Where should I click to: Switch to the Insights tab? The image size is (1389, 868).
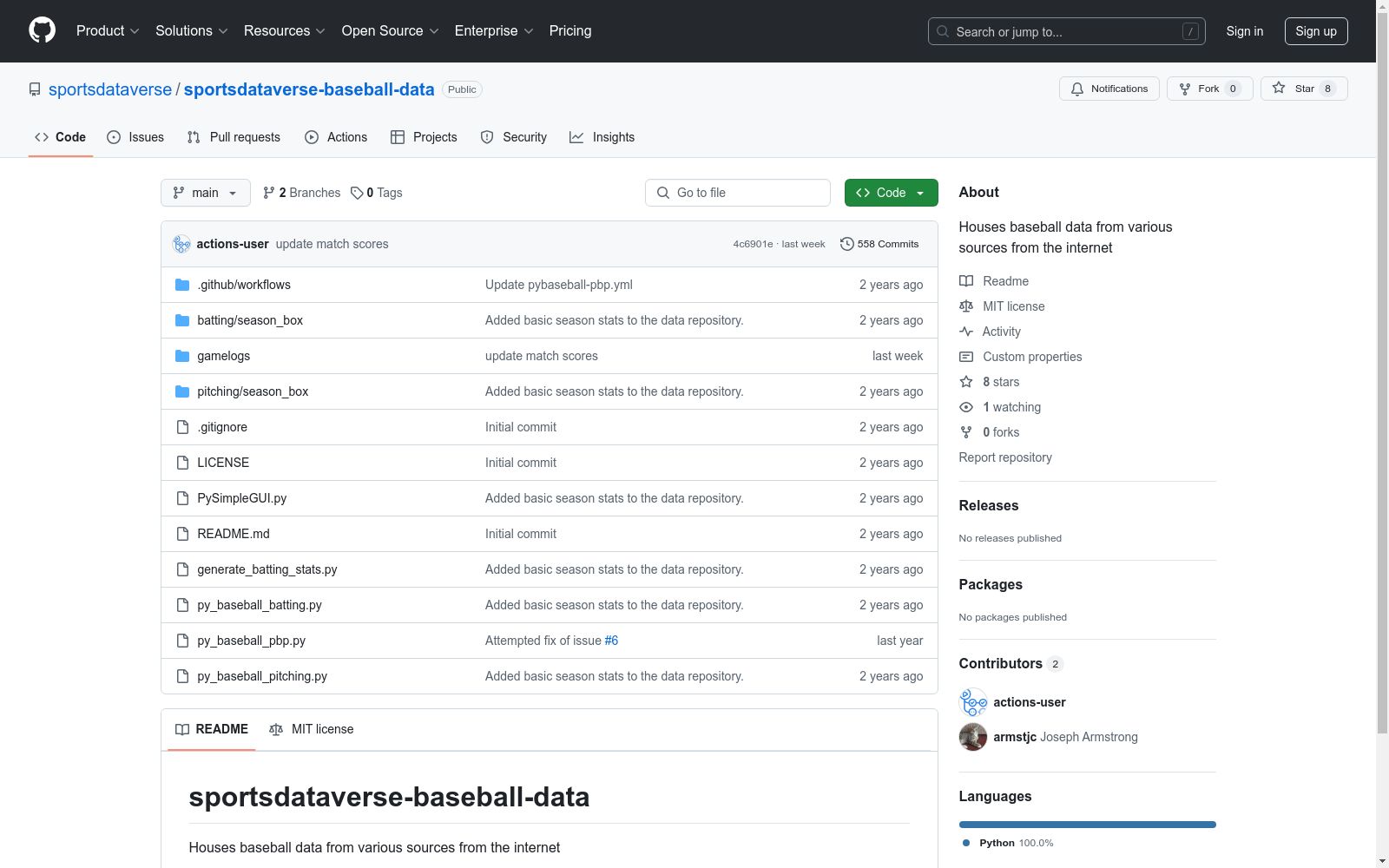click(x=602, y=137)
